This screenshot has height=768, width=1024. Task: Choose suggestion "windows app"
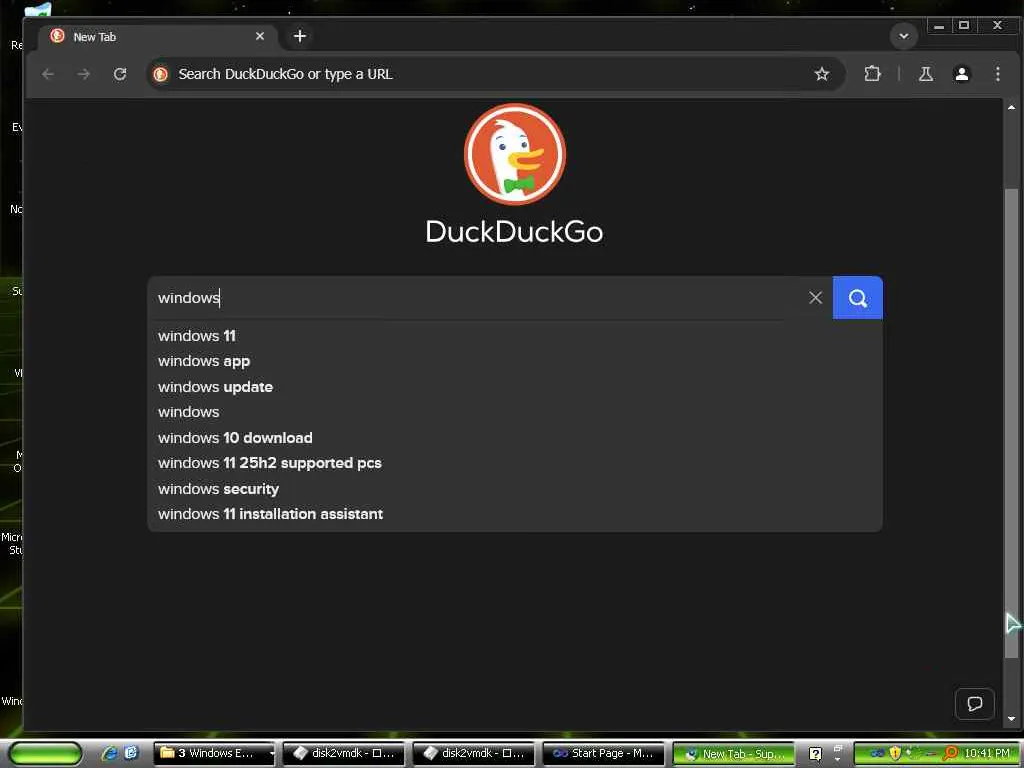[x=515, y=361]
